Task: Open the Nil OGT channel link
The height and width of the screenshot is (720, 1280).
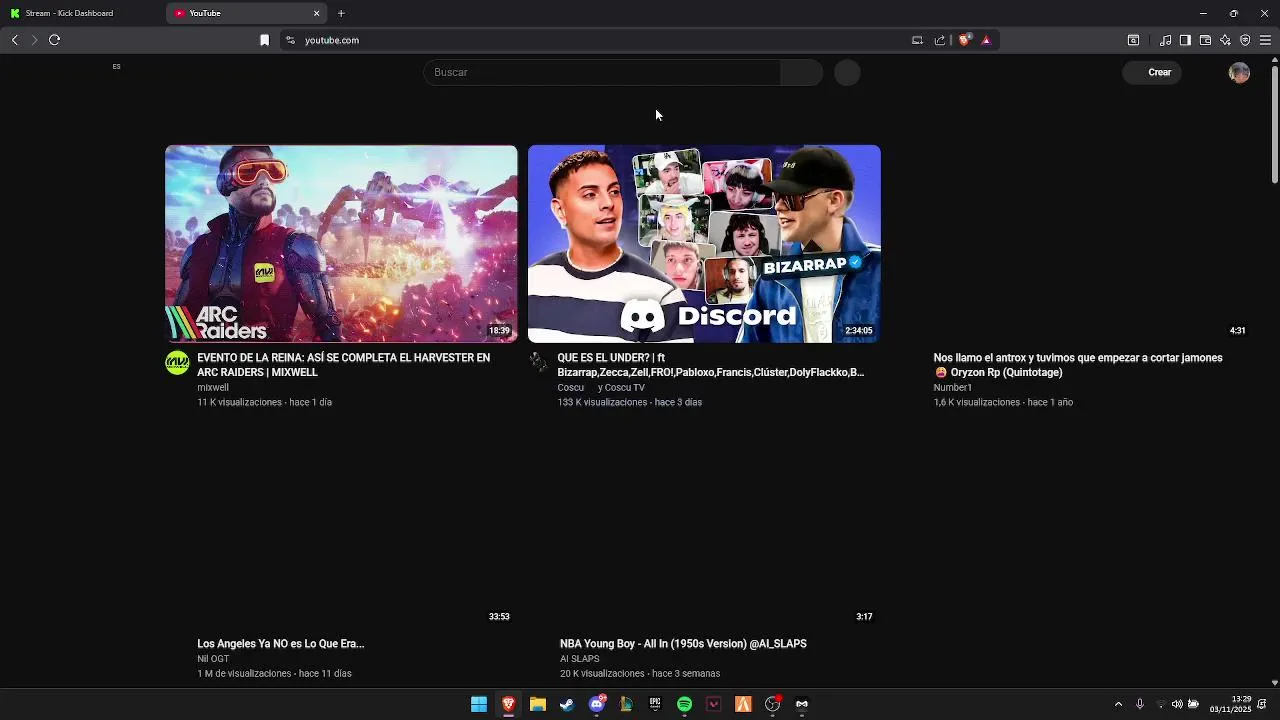Action: coord(213,659)
